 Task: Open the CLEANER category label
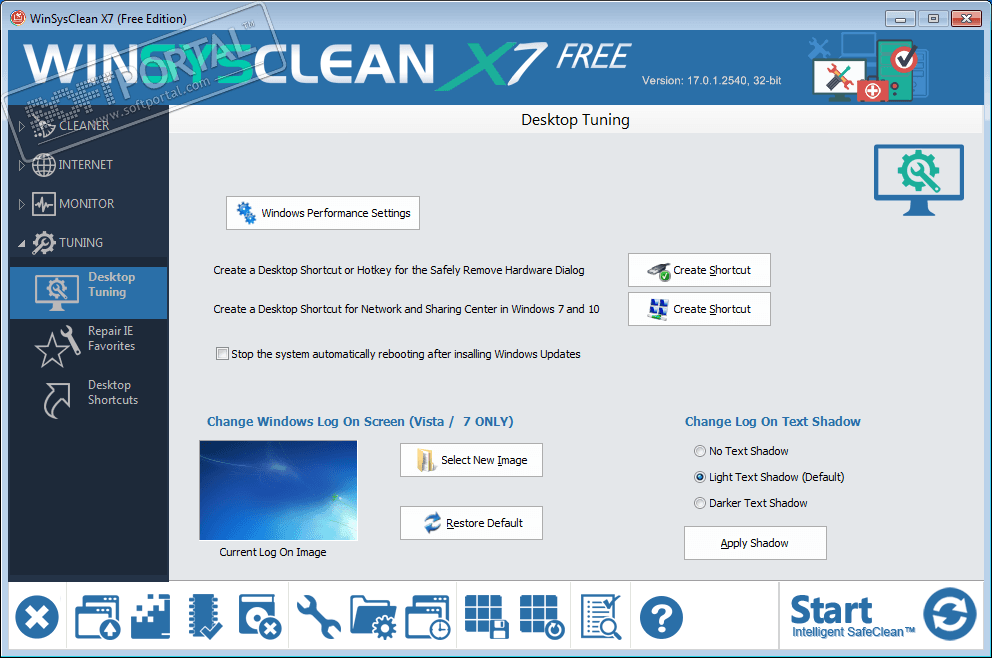(84, 126)
